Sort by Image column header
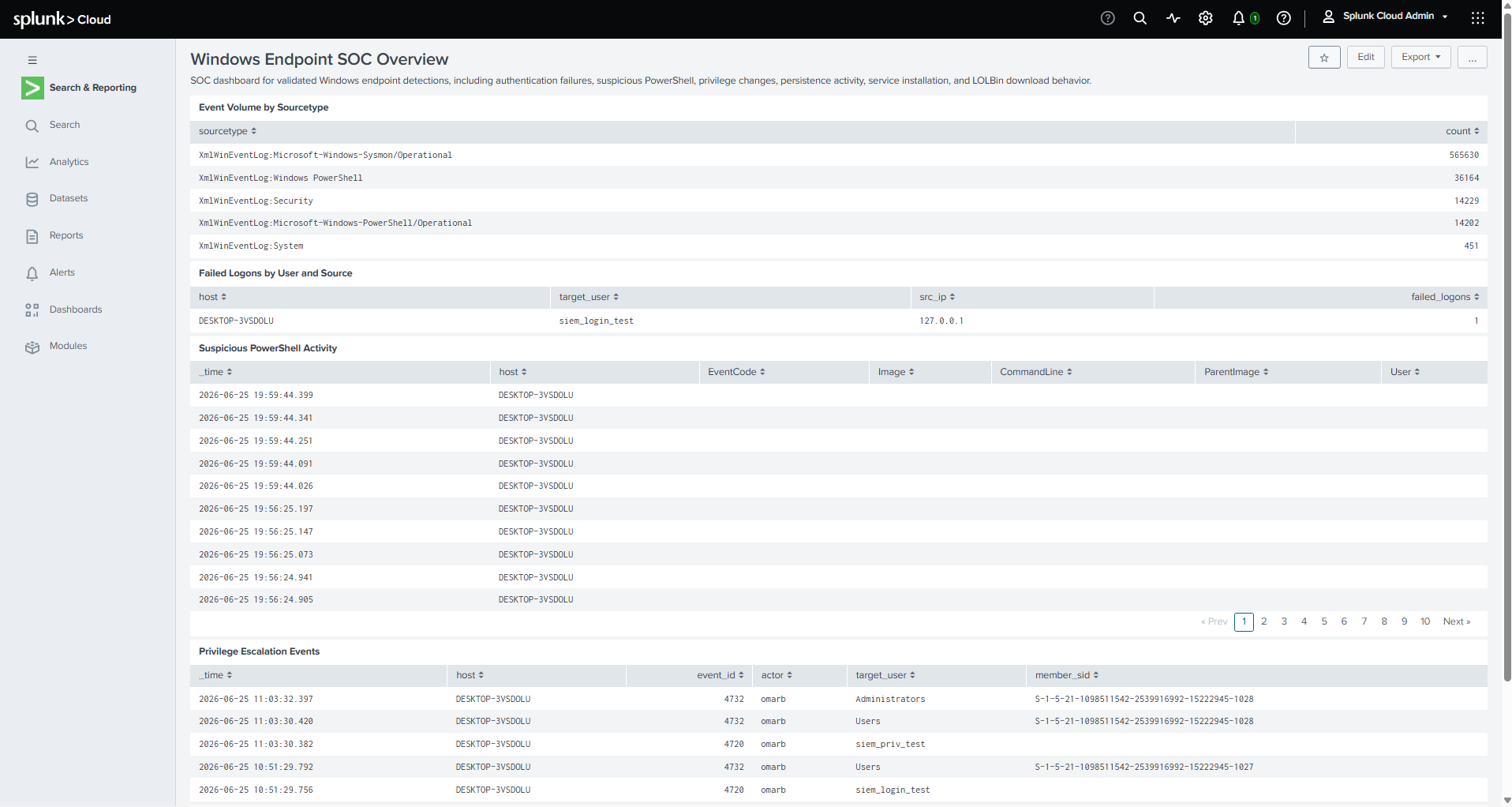The height and width of the screenshot is (807, 1512). click(x=896, y=373)
